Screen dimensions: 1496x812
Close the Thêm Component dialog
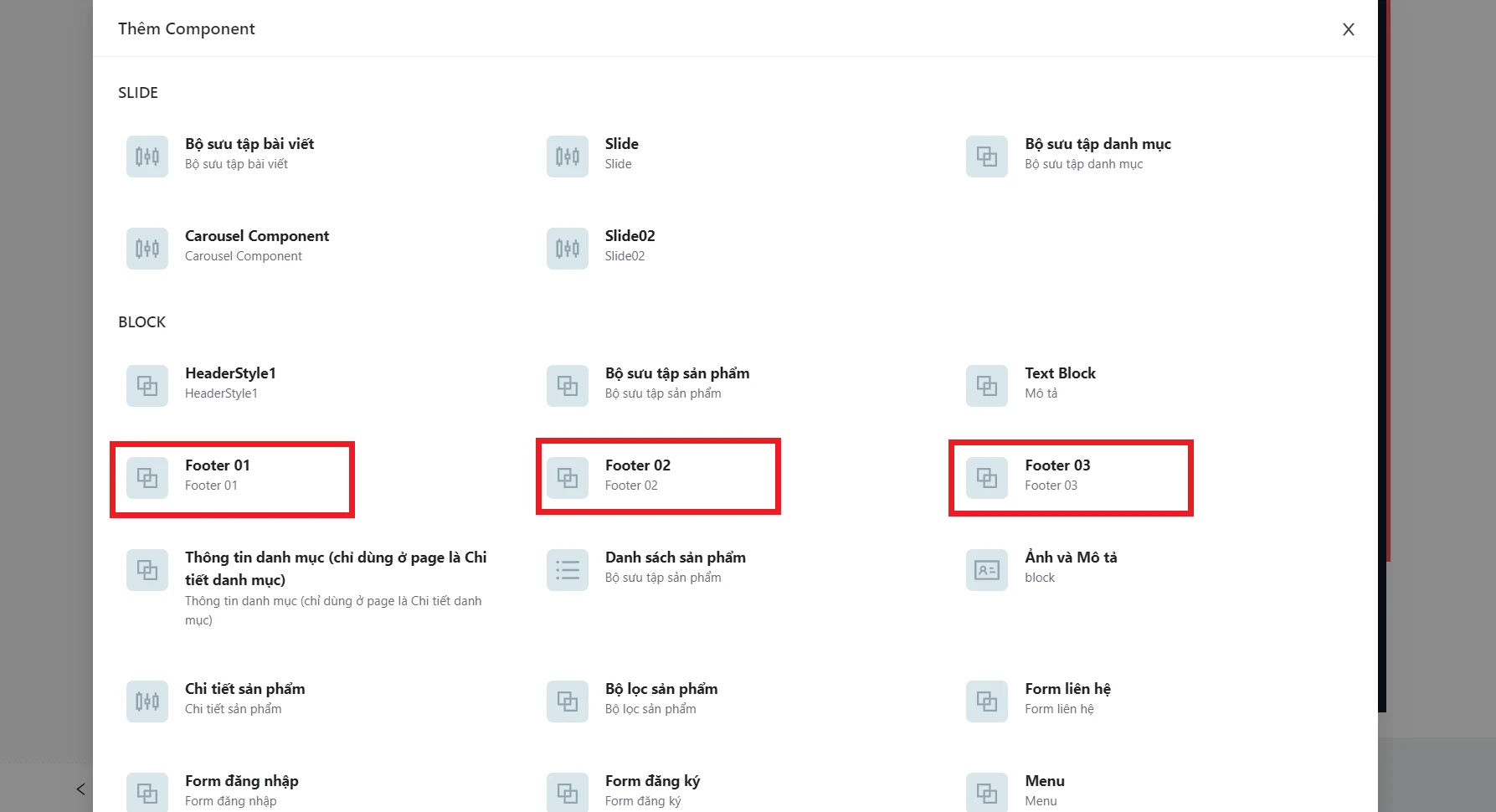1348,29
